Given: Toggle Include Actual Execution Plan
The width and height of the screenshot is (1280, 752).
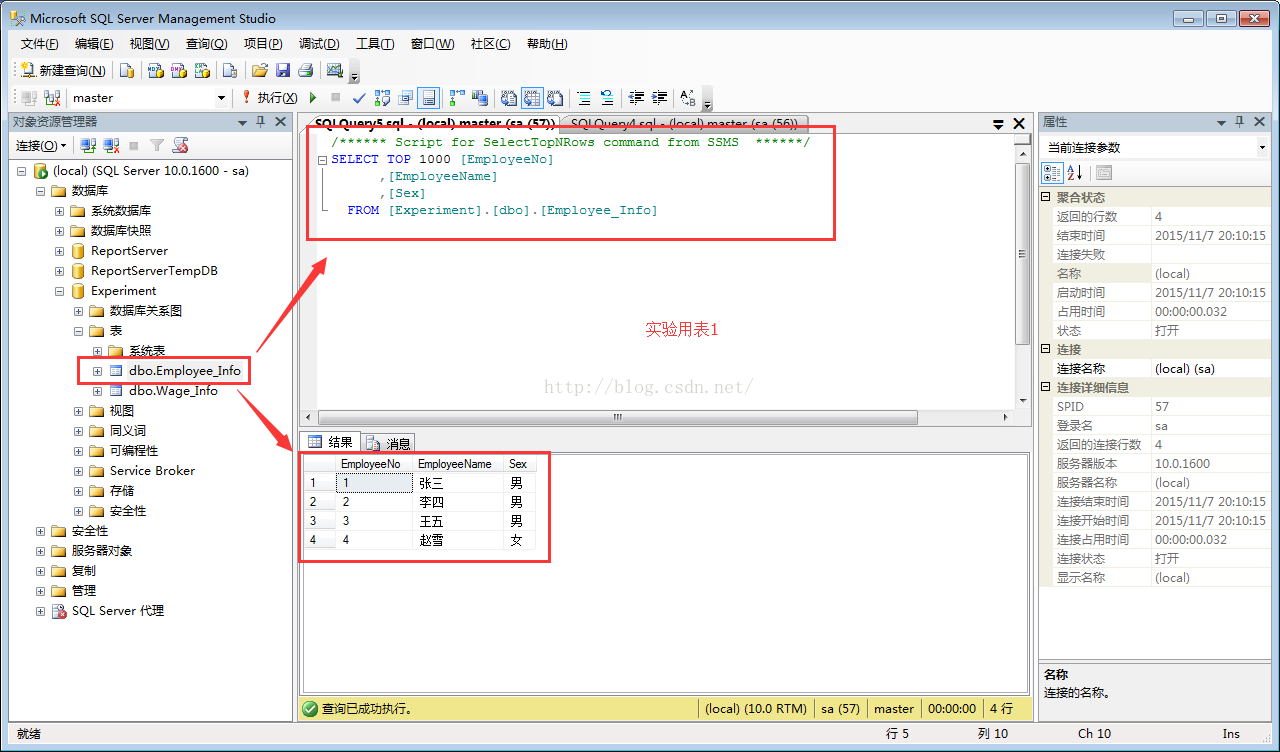Looking at the screenshot, I should coord(457,98).
